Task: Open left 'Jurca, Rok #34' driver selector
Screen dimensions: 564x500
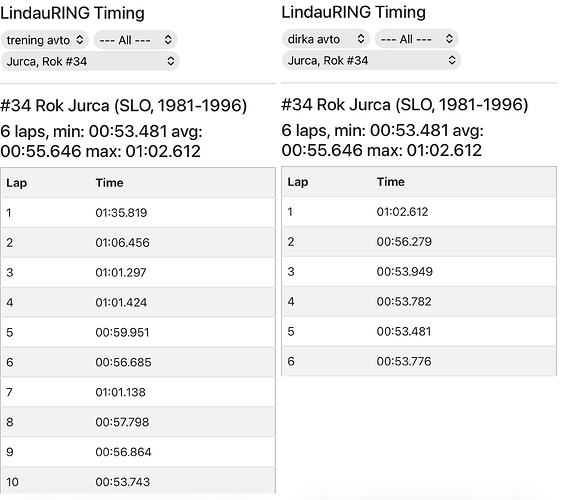Action: tap(90, 61)
